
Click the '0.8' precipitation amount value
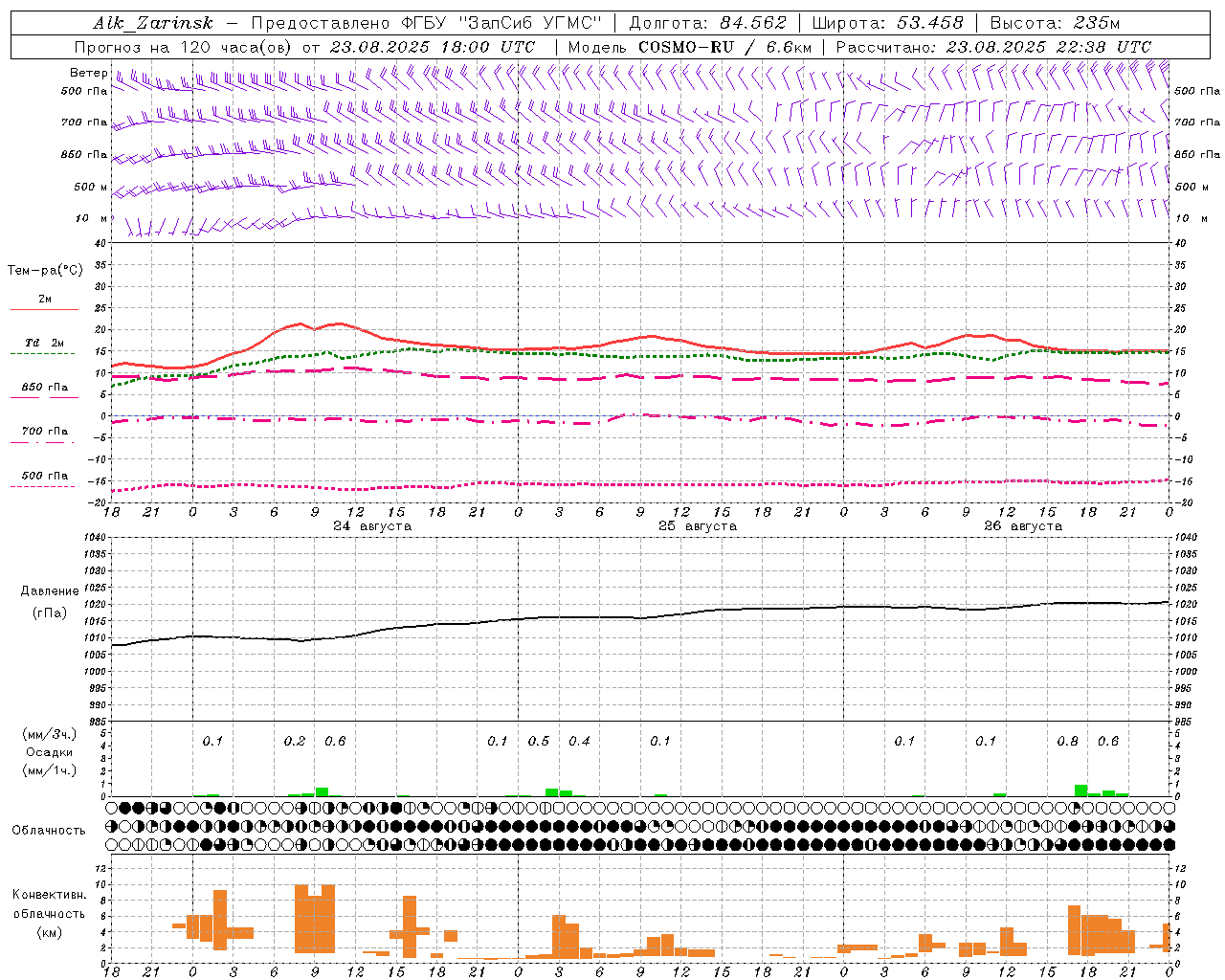pos(1068,742)
